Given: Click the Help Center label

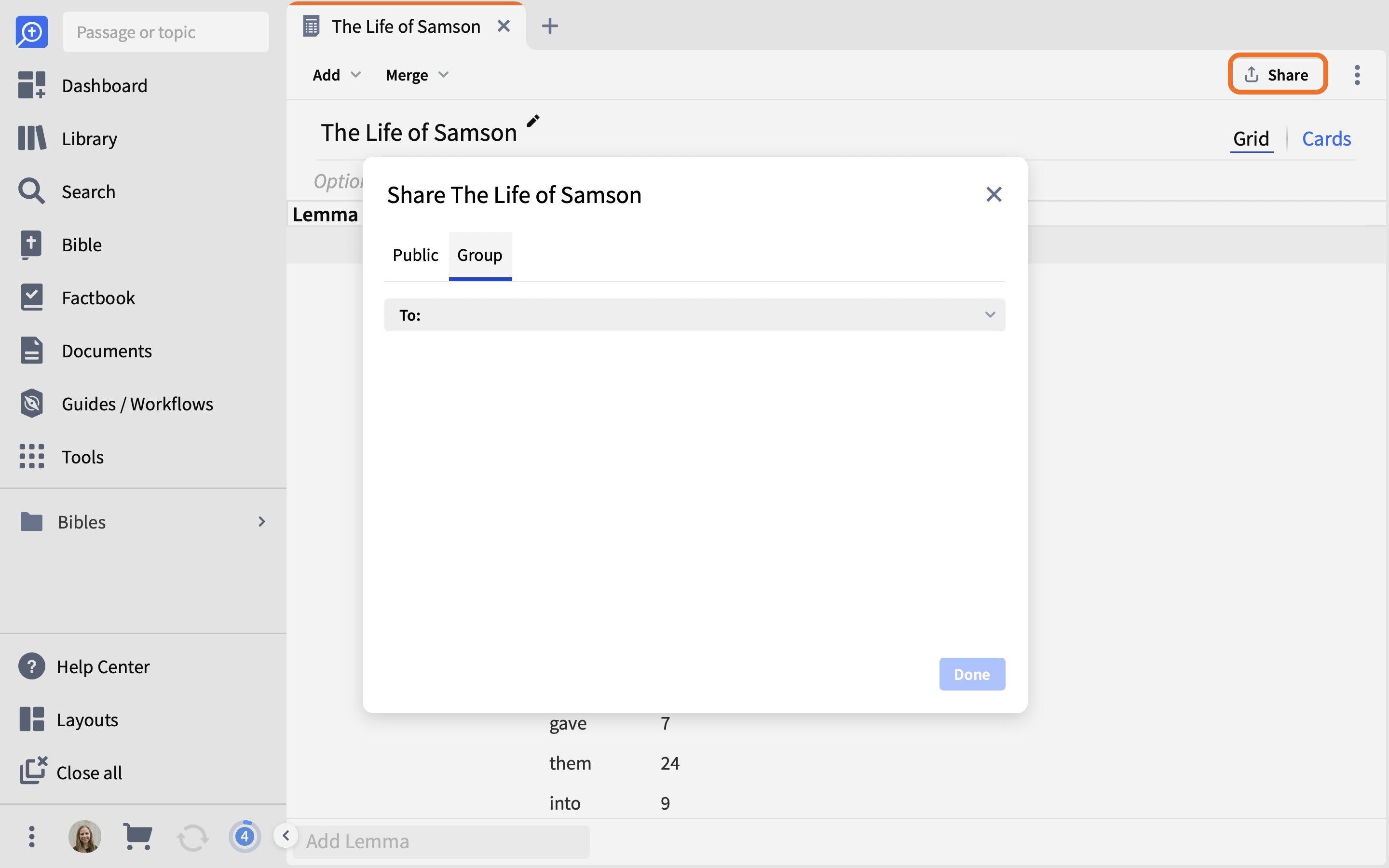Looking at the screenshot, I should tap(103, 666).
